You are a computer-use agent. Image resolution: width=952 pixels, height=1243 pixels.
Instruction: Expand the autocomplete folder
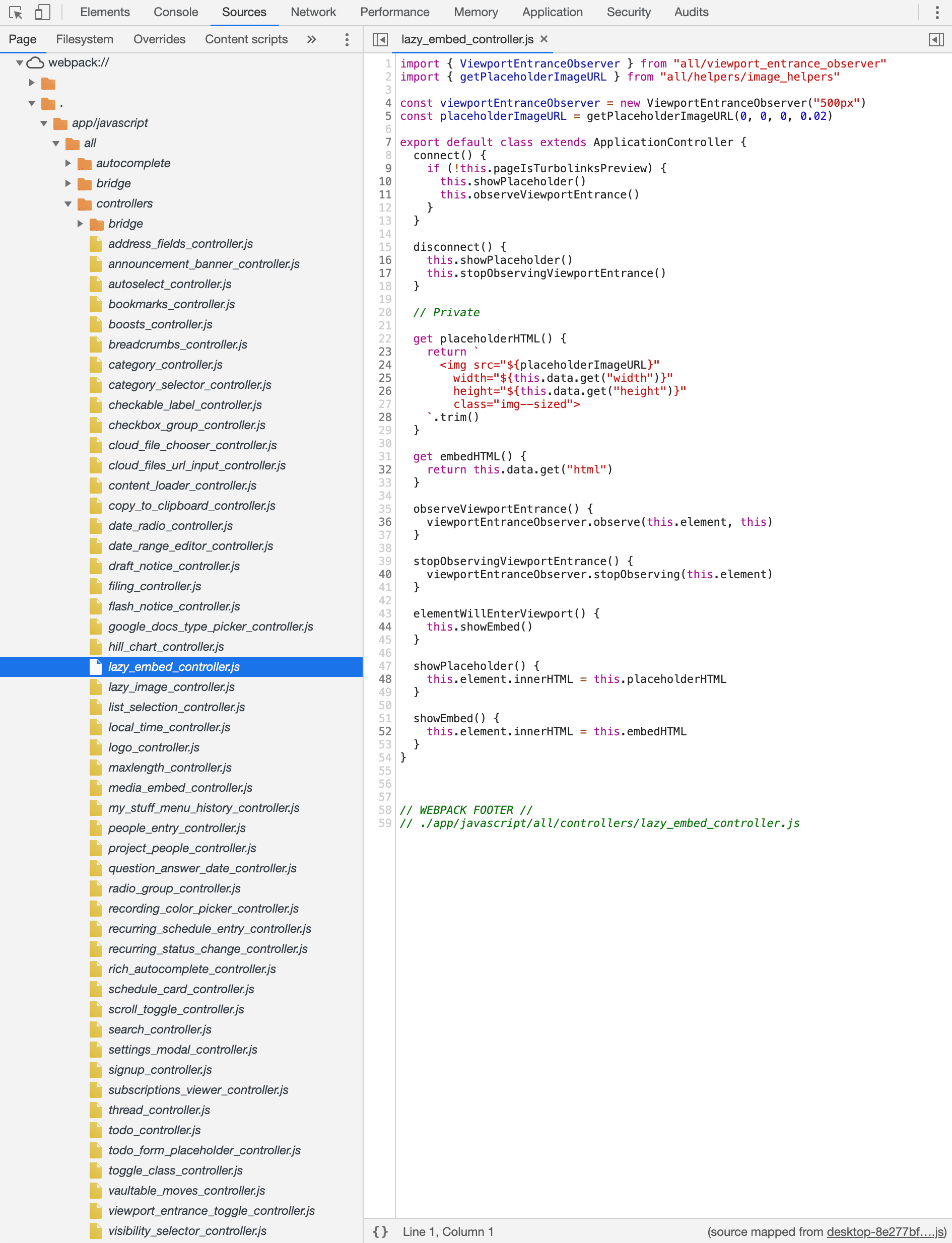[x=68, y=163]
